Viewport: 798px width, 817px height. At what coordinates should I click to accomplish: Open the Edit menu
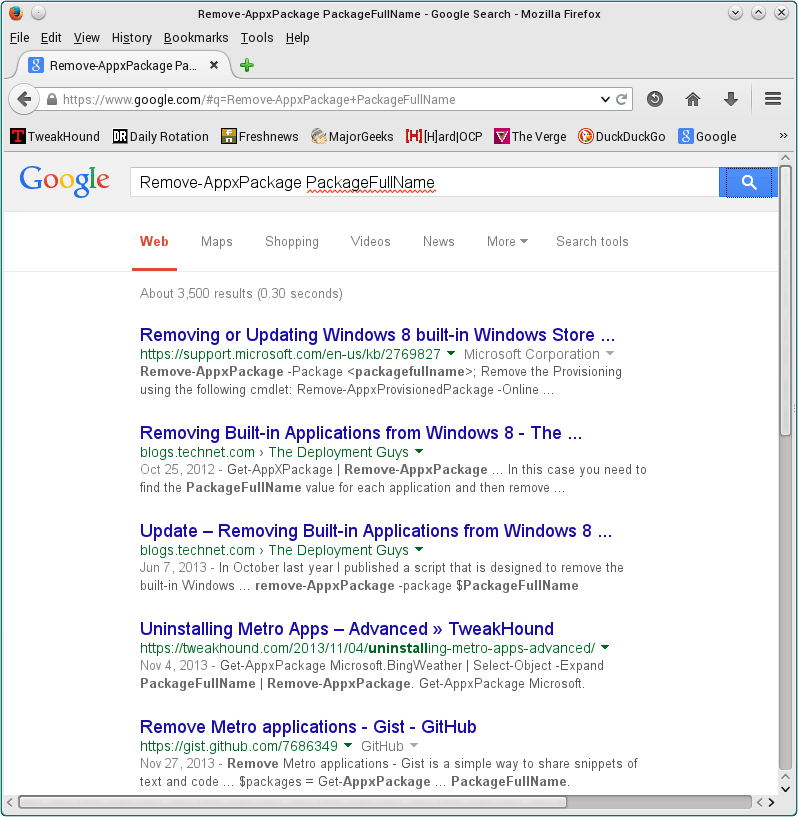51,38
